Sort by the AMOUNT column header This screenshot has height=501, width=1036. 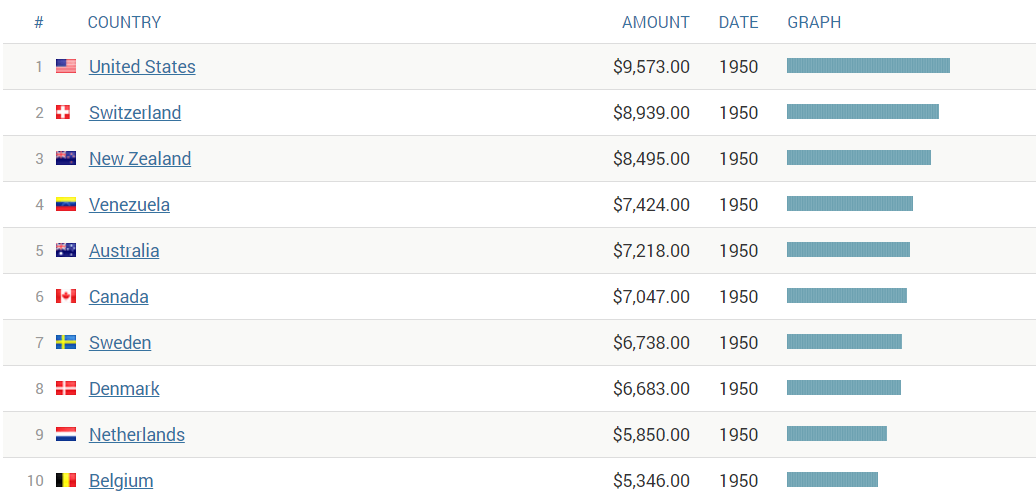point(655,22)
